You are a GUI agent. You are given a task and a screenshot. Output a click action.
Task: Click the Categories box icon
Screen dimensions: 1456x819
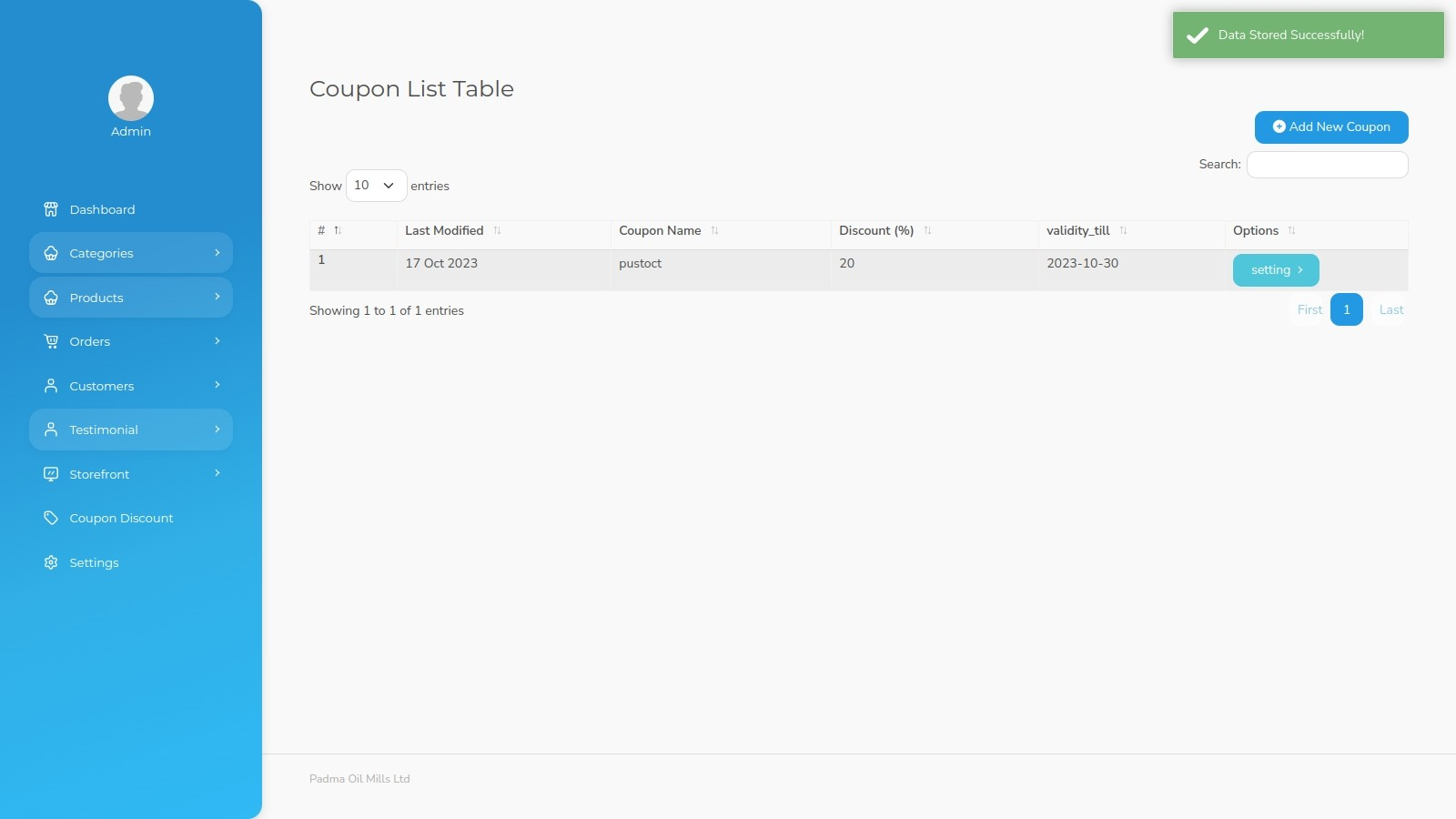[x=51, y=252]
